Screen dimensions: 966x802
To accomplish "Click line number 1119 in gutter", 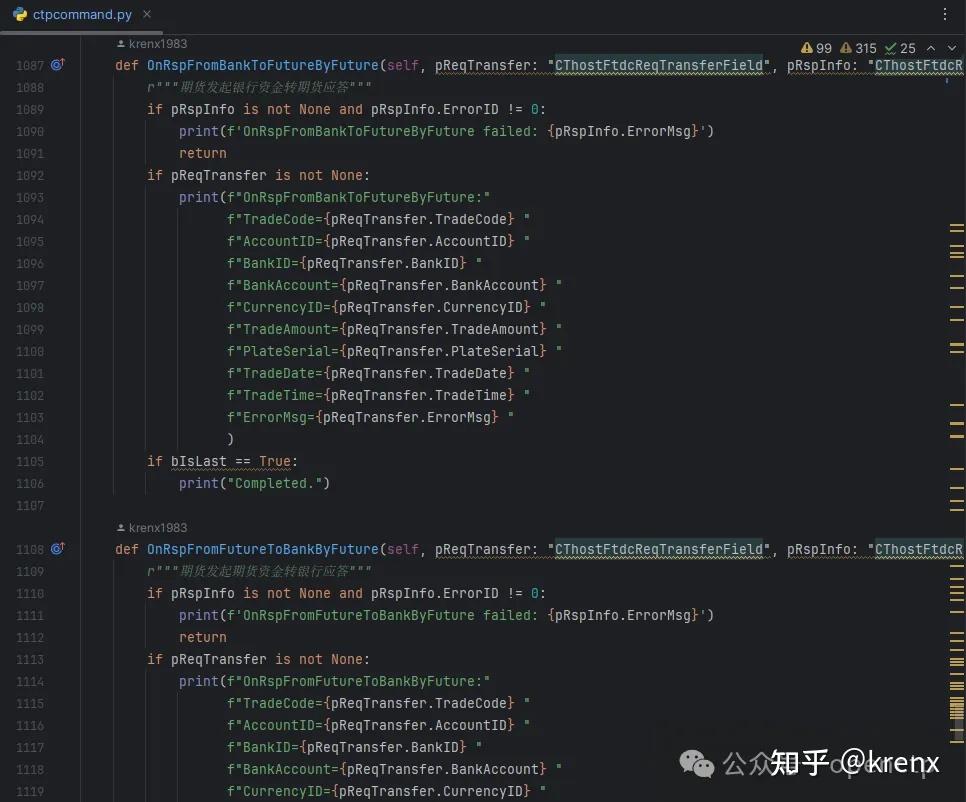I will tap(30, 792).
